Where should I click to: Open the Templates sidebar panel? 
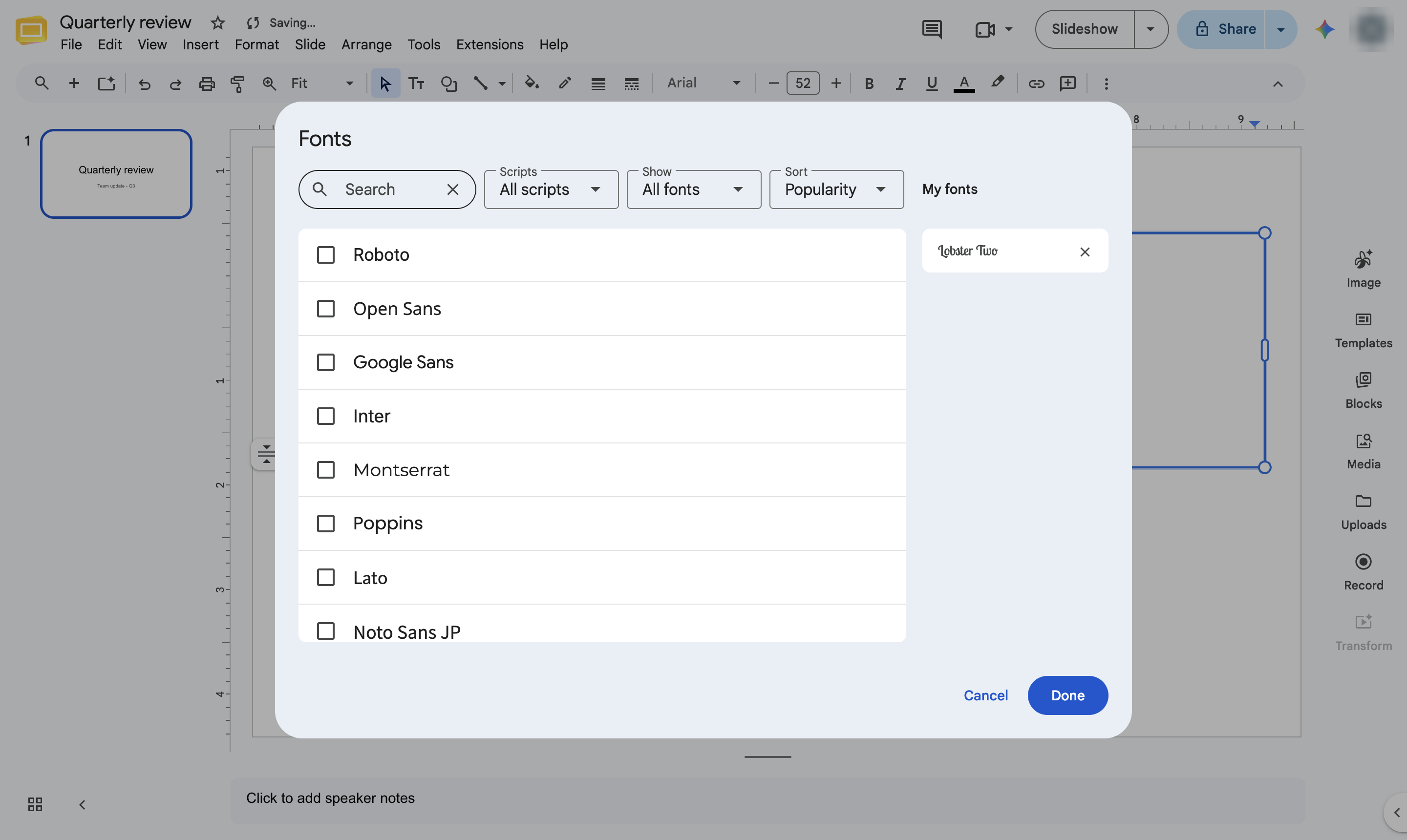click(x=1363, y=330)
